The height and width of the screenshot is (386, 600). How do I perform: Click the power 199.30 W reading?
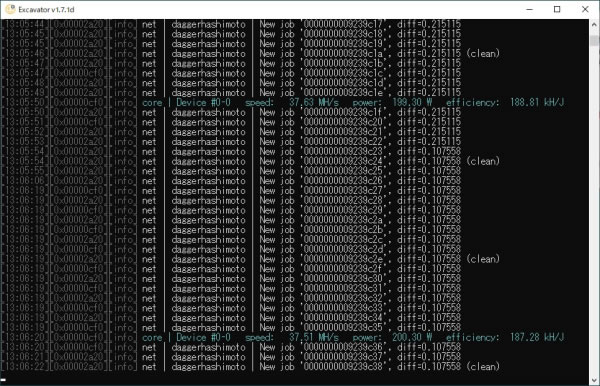[x=412, y=103]
